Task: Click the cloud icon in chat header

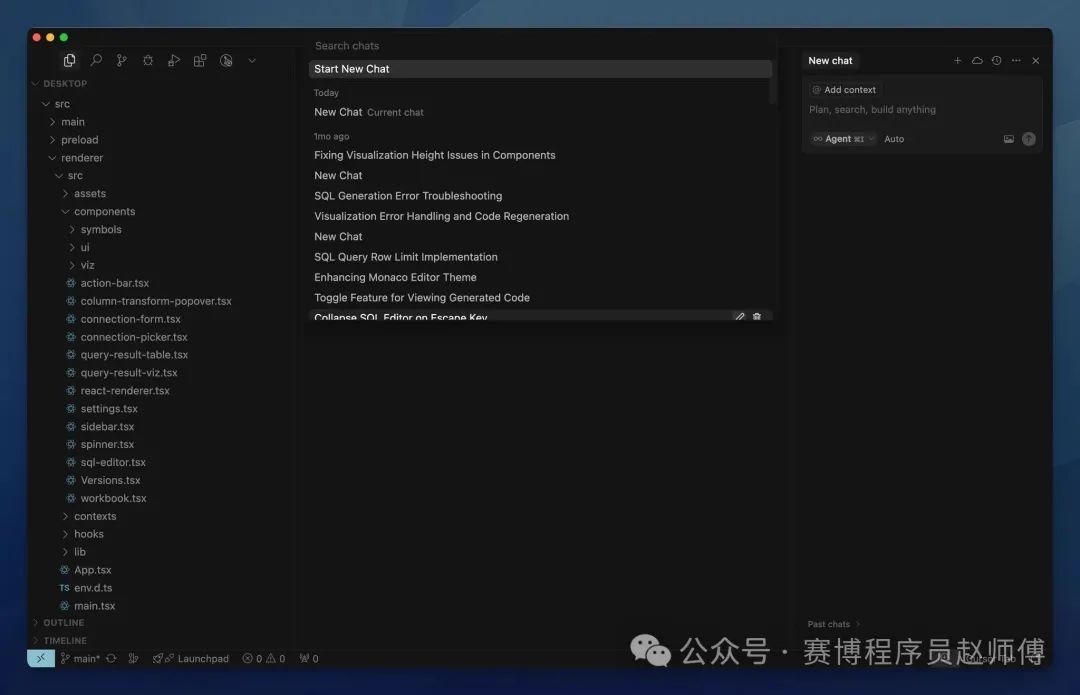Action: click(977, 61)
